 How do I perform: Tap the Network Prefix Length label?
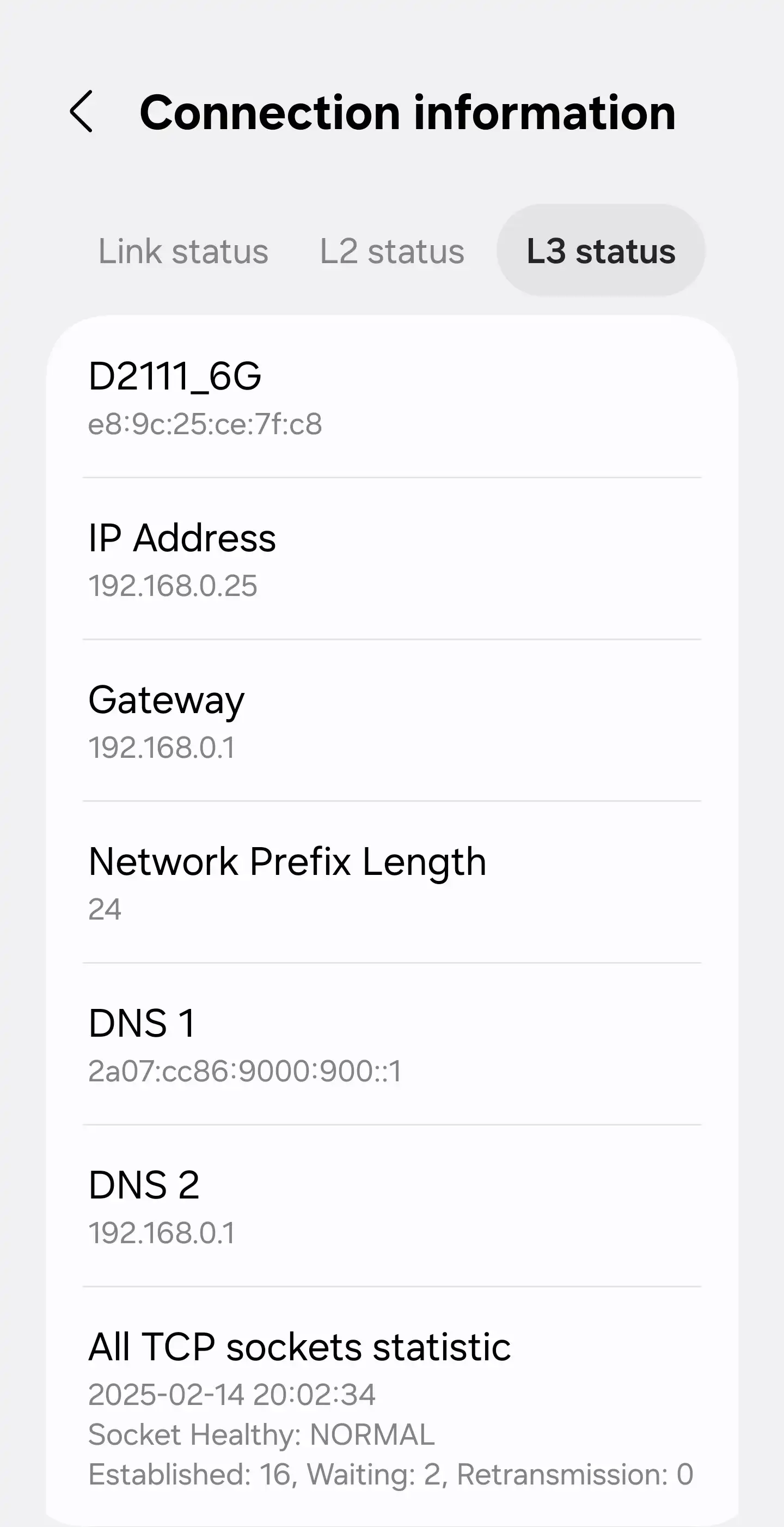[287, 861]
